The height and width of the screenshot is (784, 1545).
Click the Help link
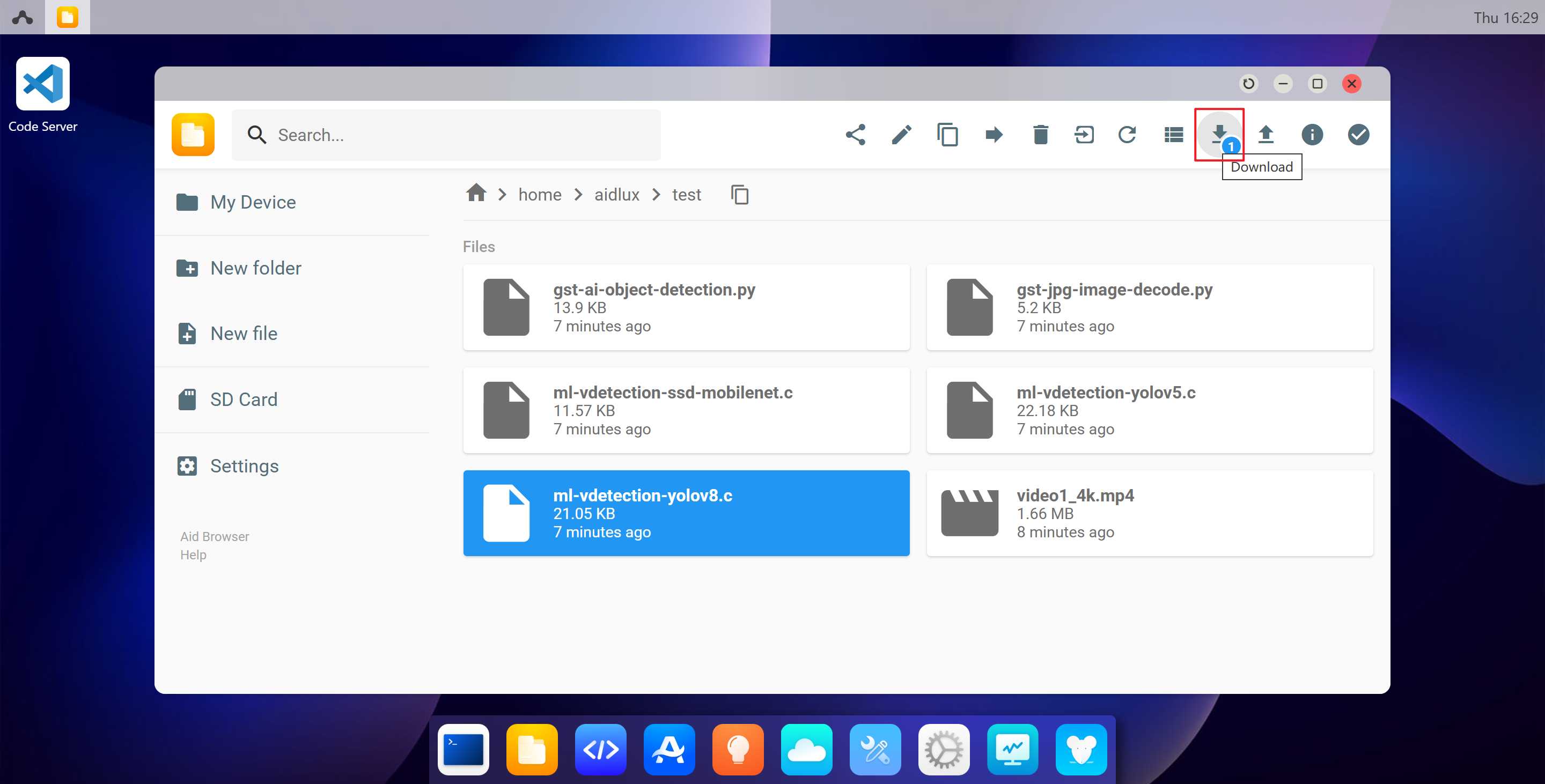[193, 555]
